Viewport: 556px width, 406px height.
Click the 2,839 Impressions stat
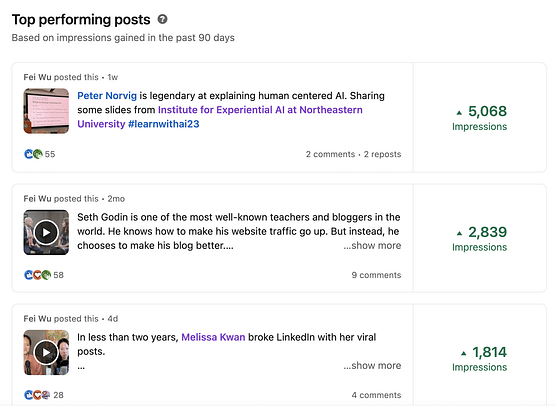480,238
